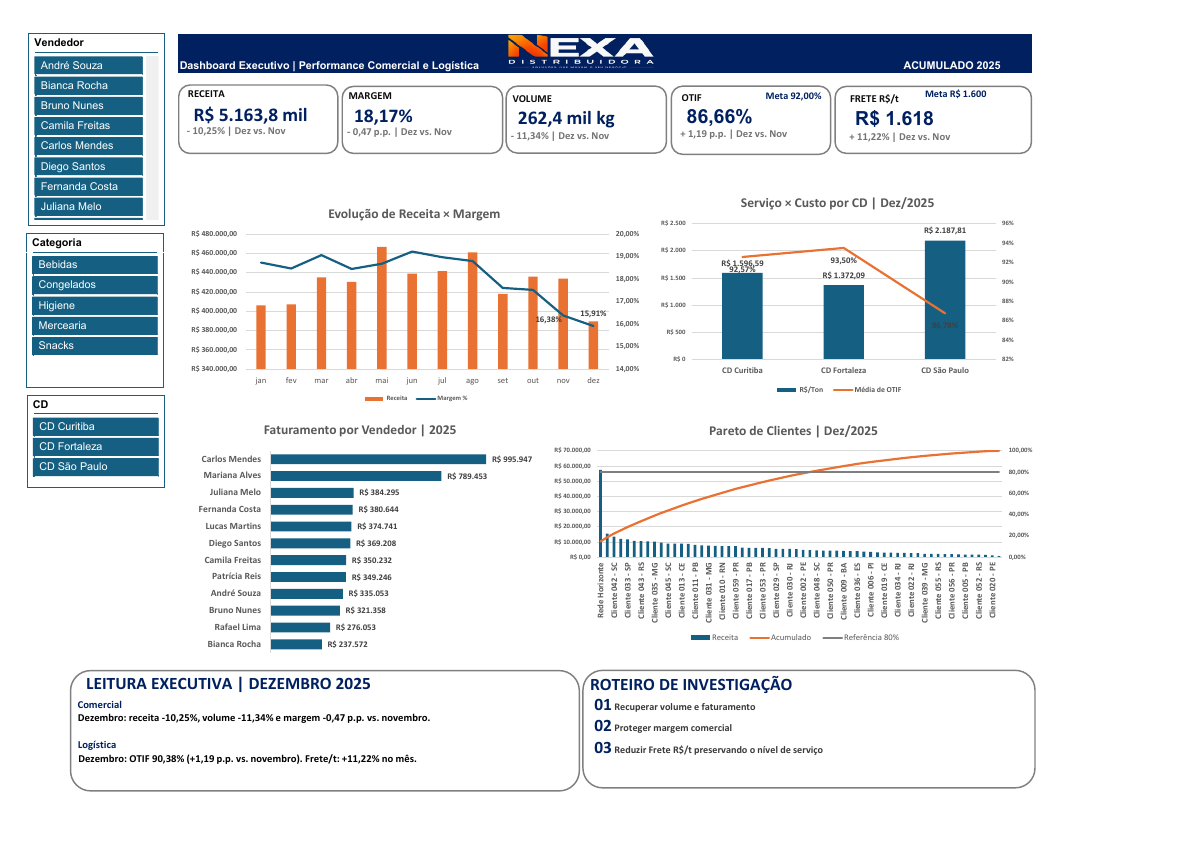Select Mercearia category
Image resolution: width=1200 pixels, height=849 pixels.
(96, 326)
